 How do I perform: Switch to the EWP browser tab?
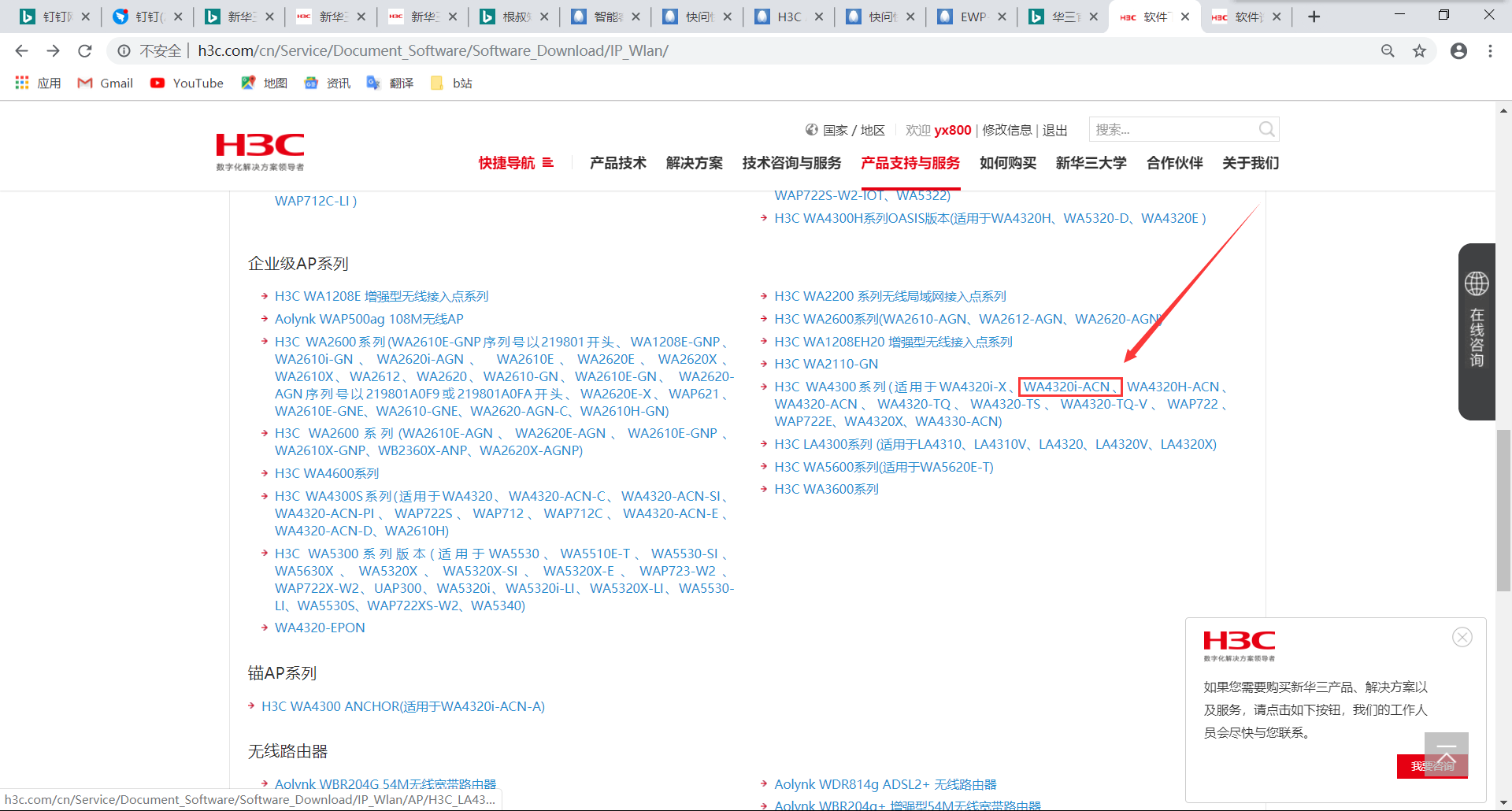point(971,17)
